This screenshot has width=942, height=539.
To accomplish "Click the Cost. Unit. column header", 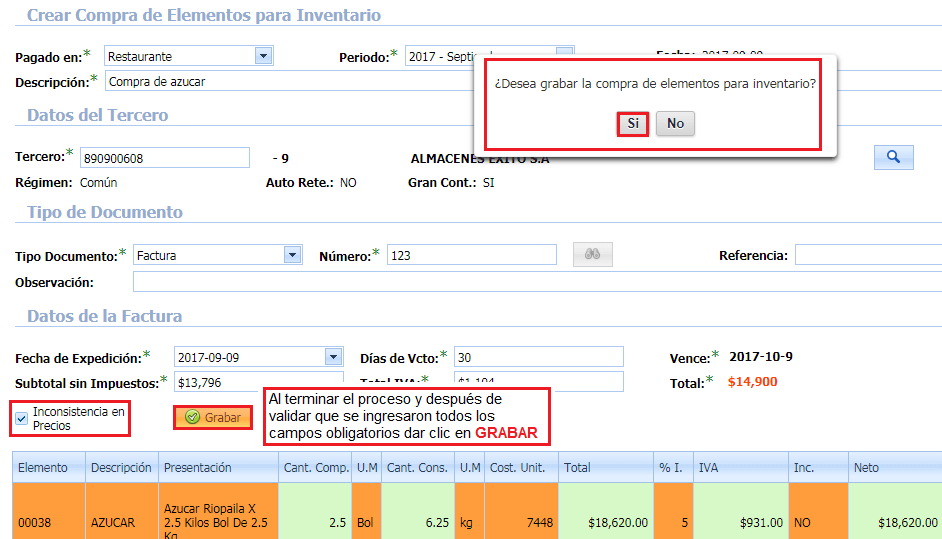I will coord(521,467).
